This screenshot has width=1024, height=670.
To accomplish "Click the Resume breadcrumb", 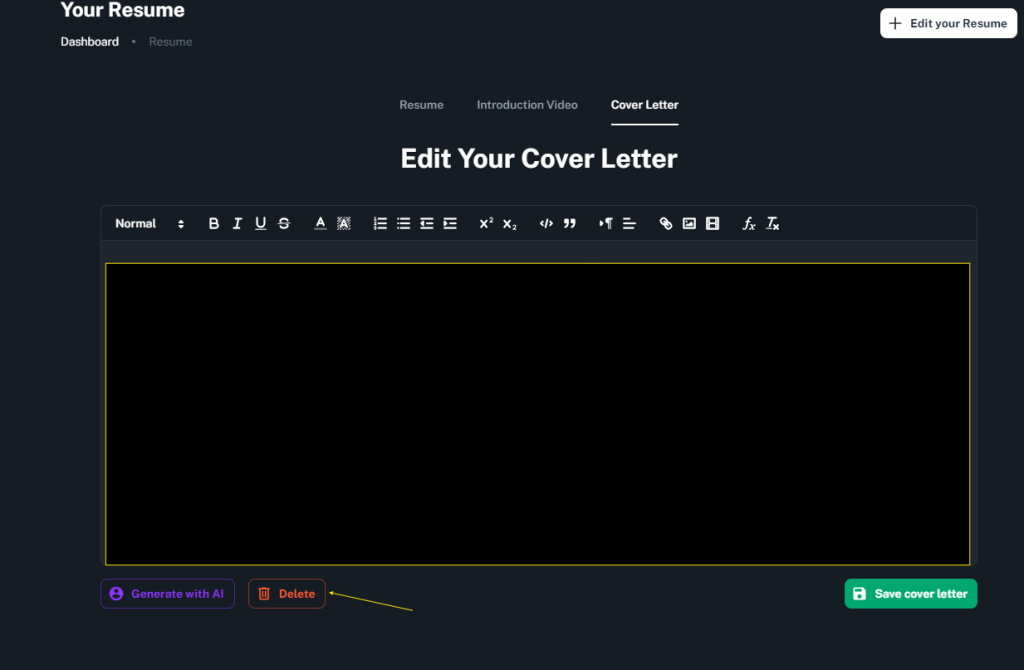I will click(170, 42).
